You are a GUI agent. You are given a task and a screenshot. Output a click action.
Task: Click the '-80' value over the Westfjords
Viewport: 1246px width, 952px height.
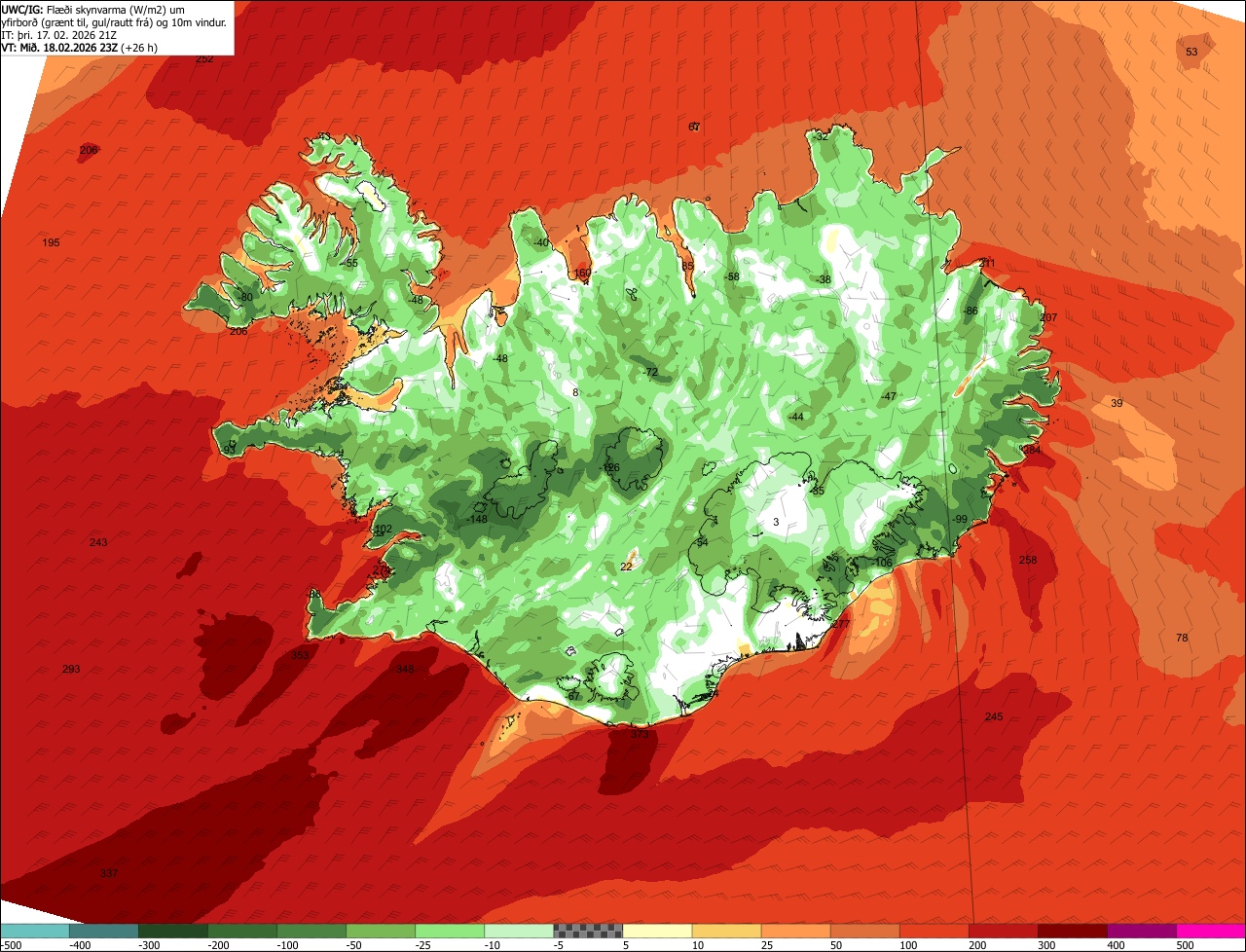(245, 297)
